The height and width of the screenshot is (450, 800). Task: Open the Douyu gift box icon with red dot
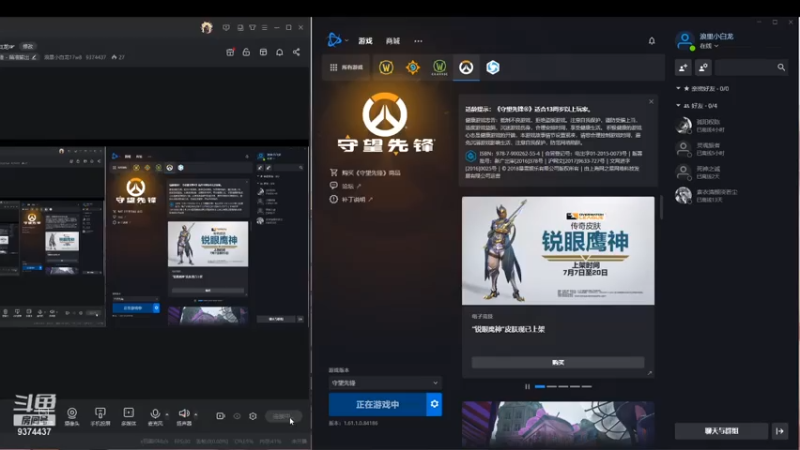(230, 52)
